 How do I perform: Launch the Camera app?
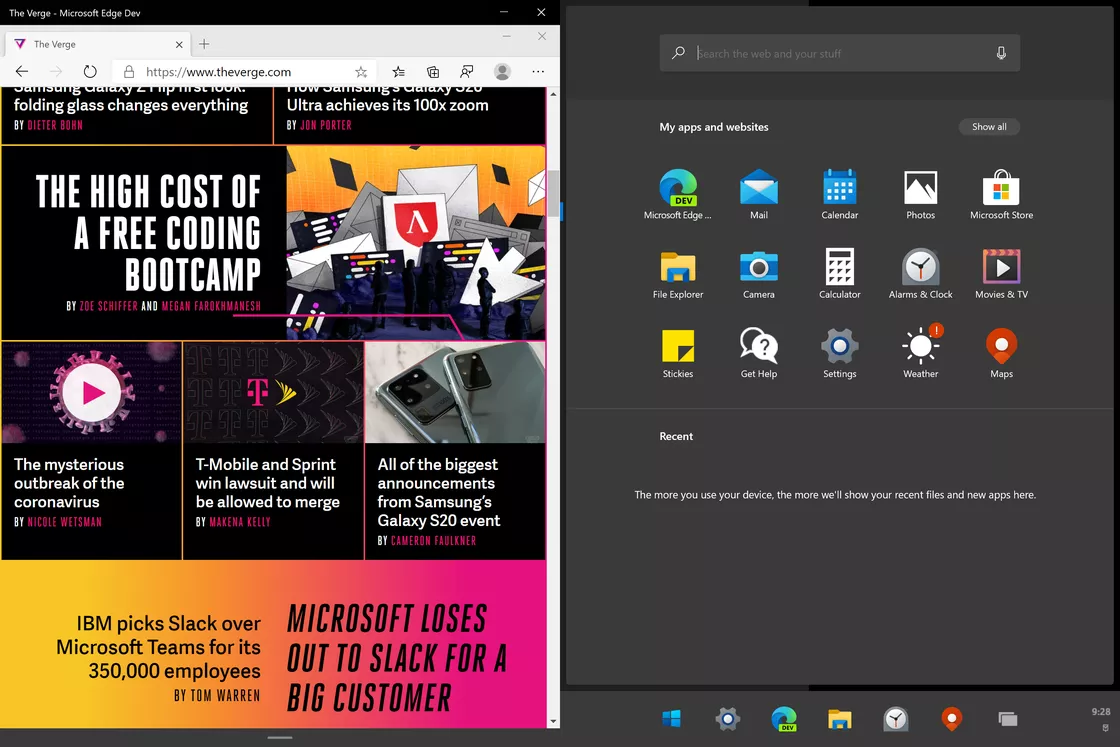[x=759, y=274]
